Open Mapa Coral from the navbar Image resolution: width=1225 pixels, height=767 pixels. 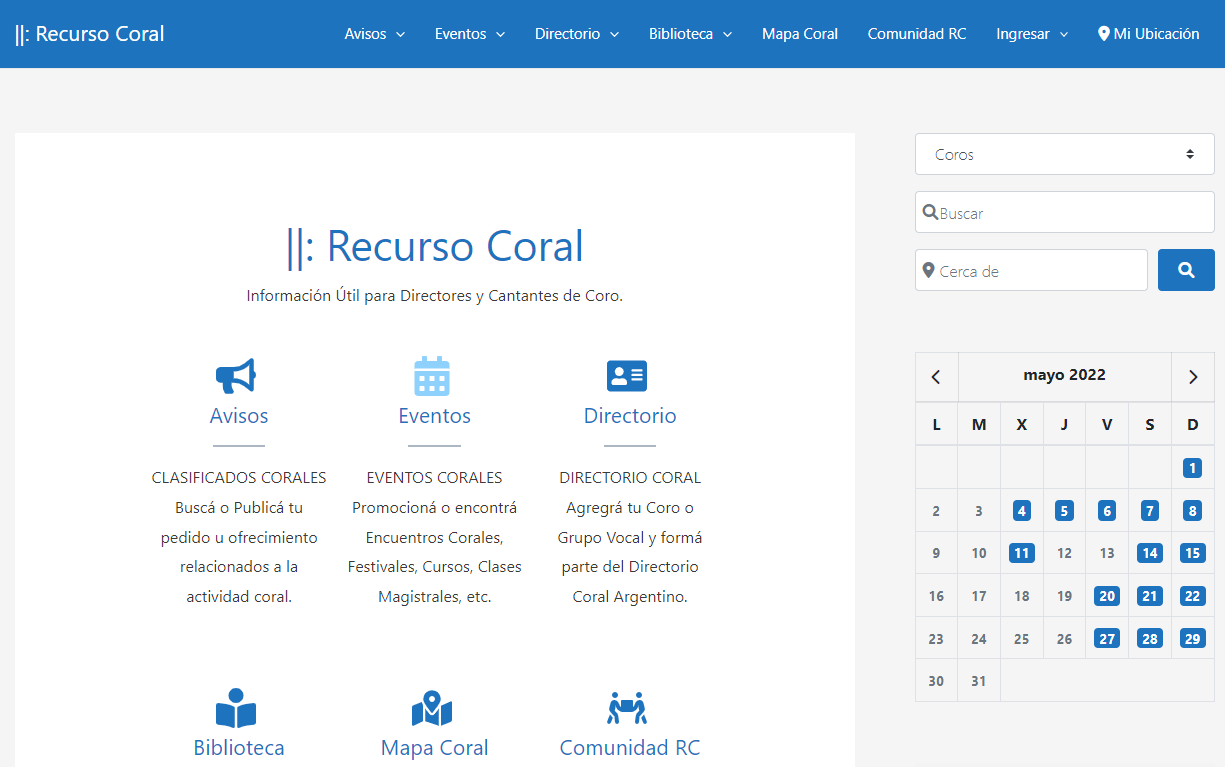pos(800,34)
